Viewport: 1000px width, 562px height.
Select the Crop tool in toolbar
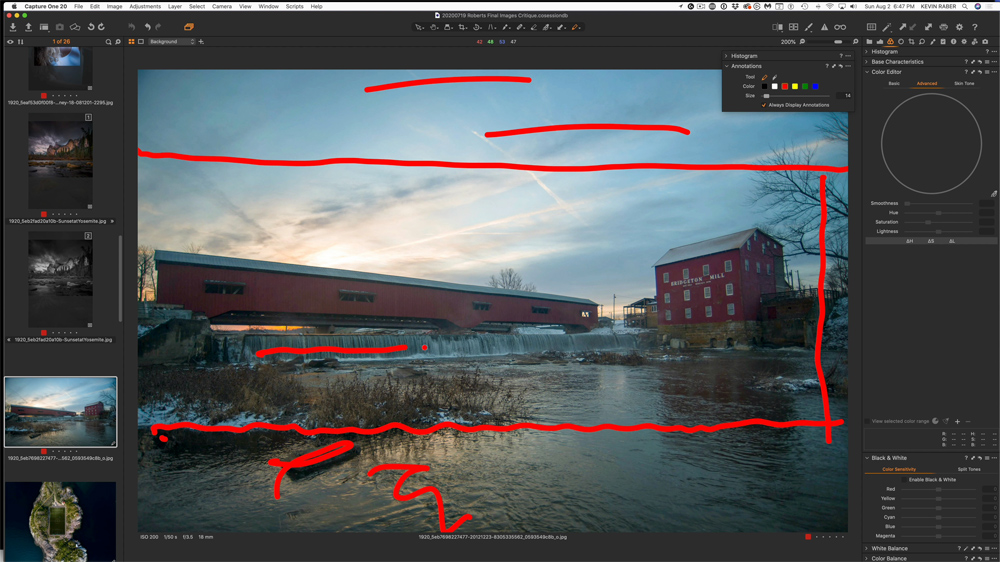[x=463, y=27]
